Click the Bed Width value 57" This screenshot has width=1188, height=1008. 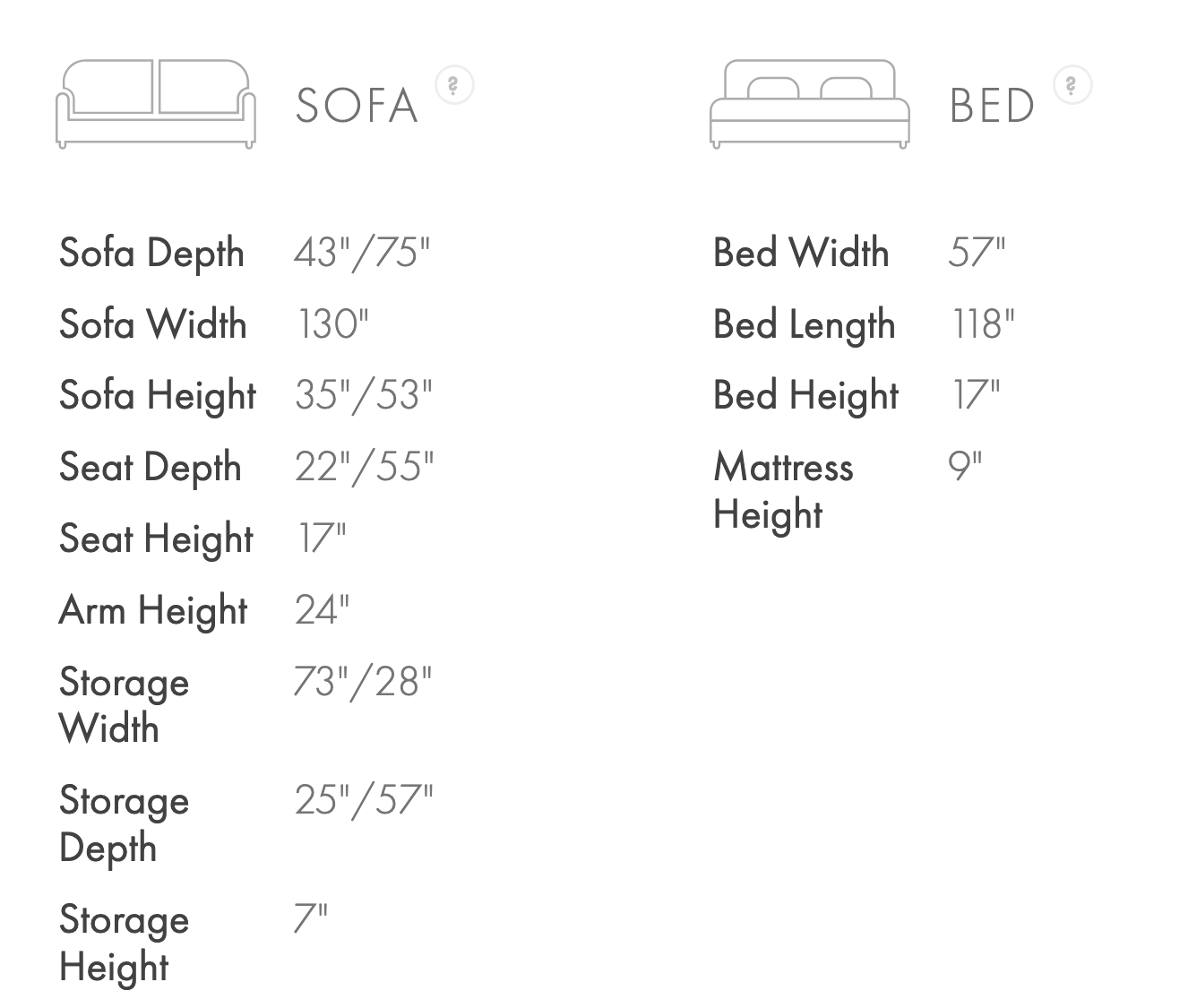point(977,253)
